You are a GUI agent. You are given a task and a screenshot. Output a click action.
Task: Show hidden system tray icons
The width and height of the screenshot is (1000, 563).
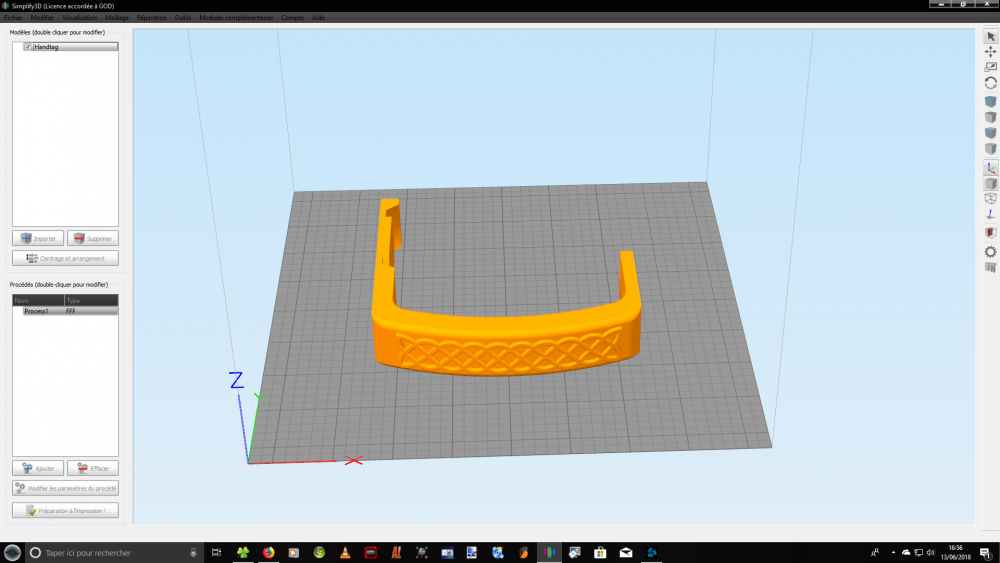coord(893,553)
